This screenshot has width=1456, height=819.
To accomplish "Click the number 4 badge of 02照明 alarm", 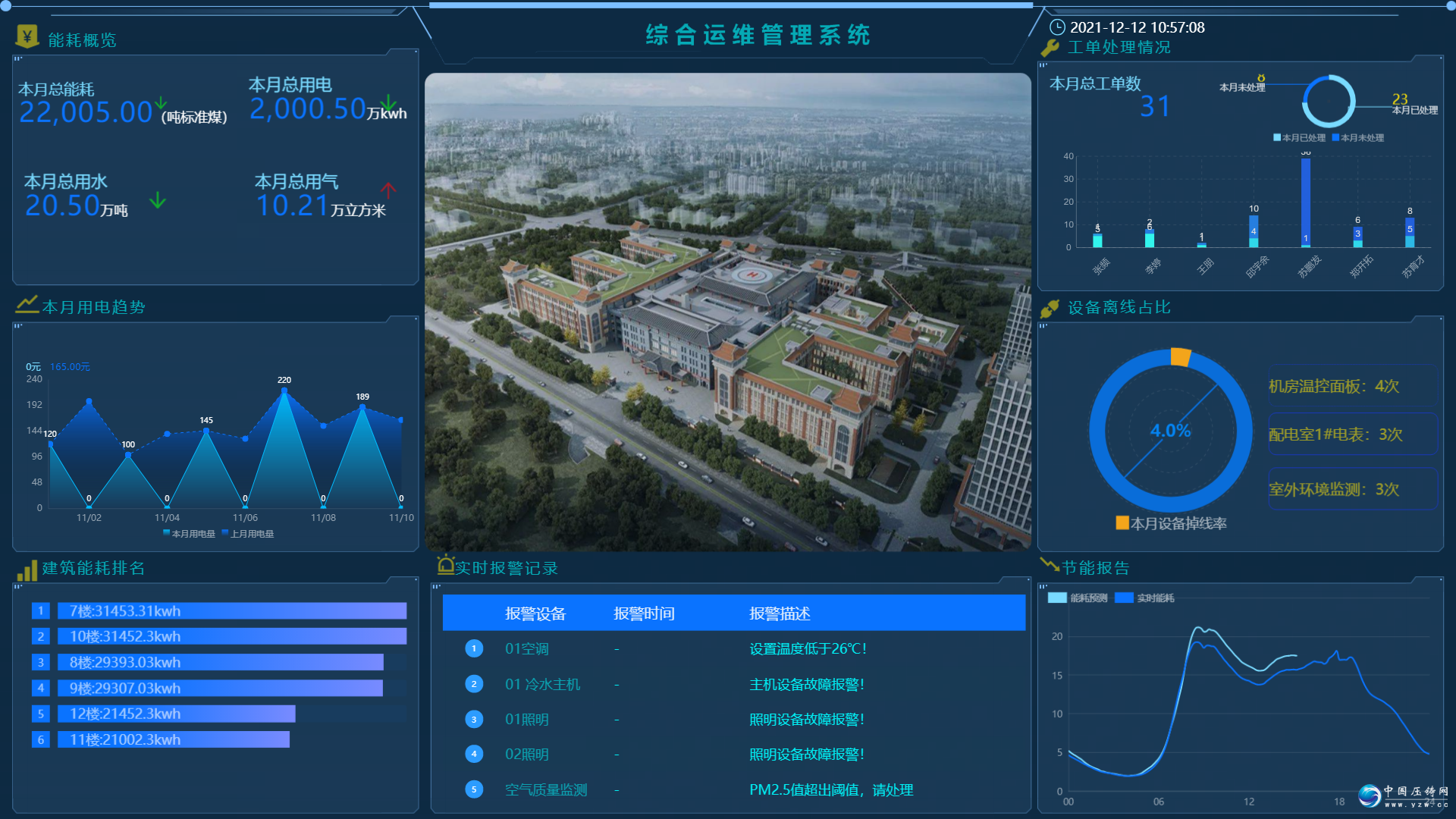I will click(474, 755).
